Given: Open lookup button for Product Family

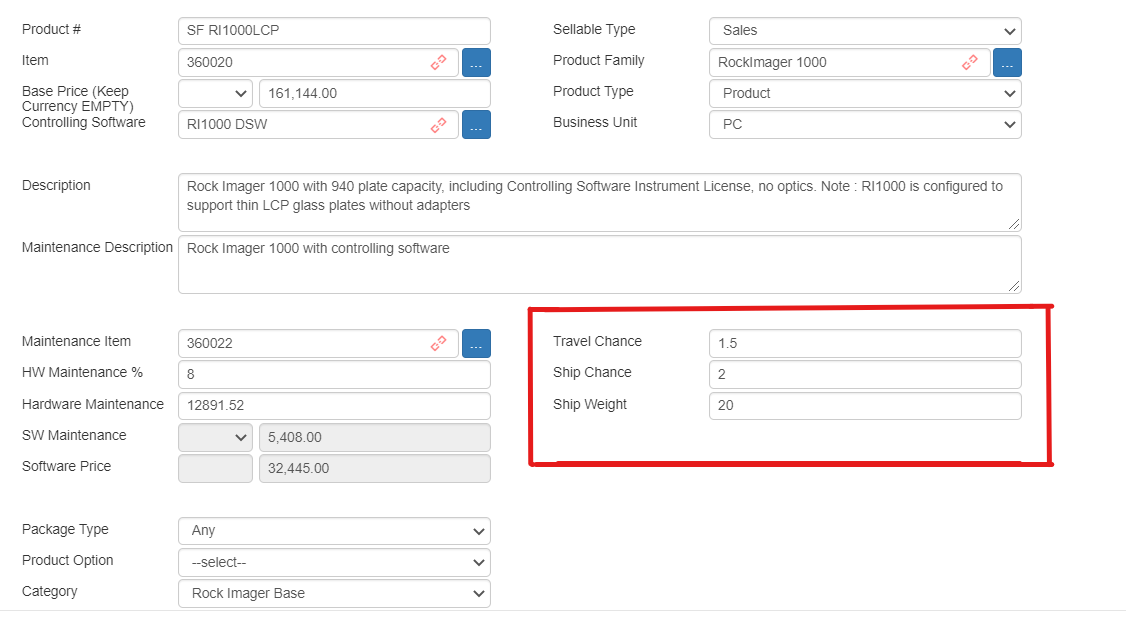Looking at the screenshot, I should [x=1007, y=62].
